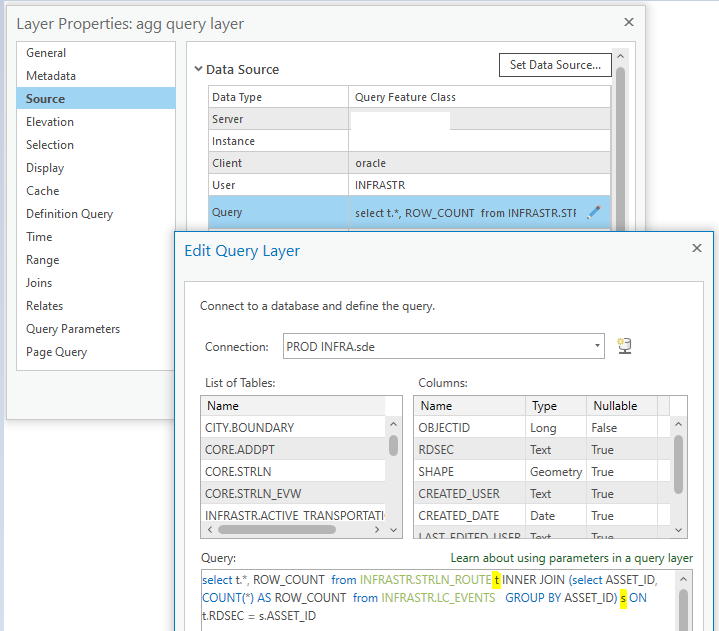The width and height of the screenshot is (719, 631).
Task: Select the SHAPE column row
Action: coord(542,471)
